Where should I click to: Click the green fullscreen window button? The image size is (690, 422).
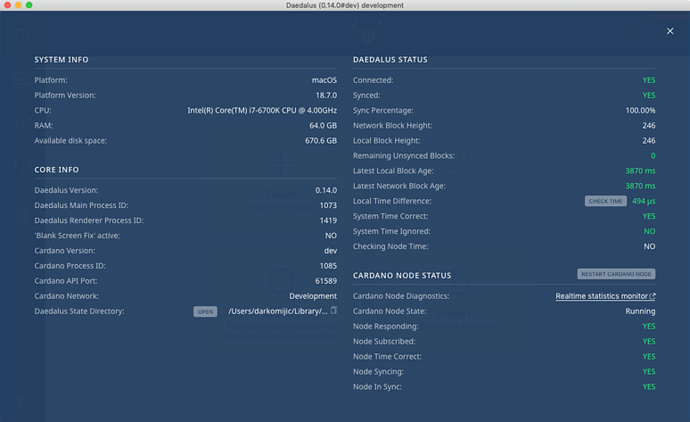[x=29, y=5]
